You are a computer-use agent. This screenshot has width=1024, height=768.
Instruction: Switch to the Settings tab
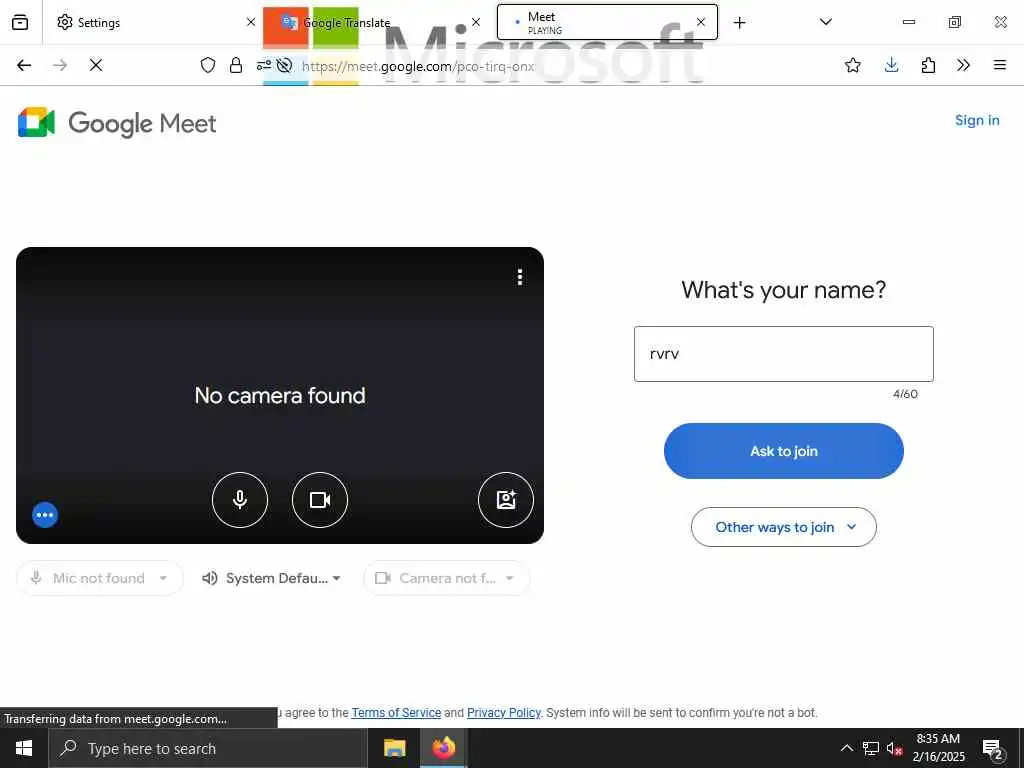coord(150,22)
